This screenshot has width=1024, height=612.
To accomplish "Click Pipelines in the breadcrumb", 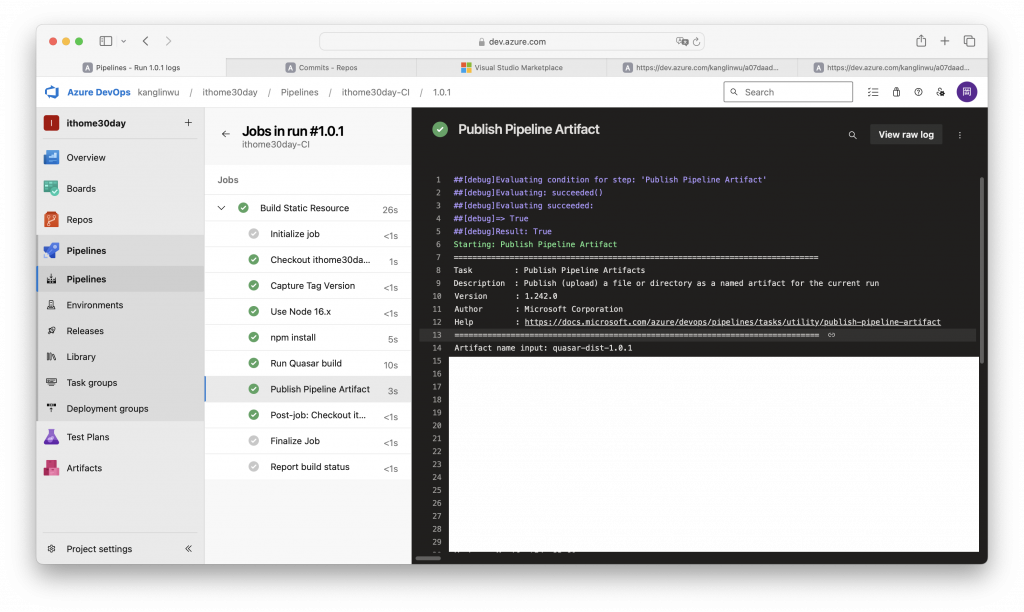I will click(x=300, y=92).
